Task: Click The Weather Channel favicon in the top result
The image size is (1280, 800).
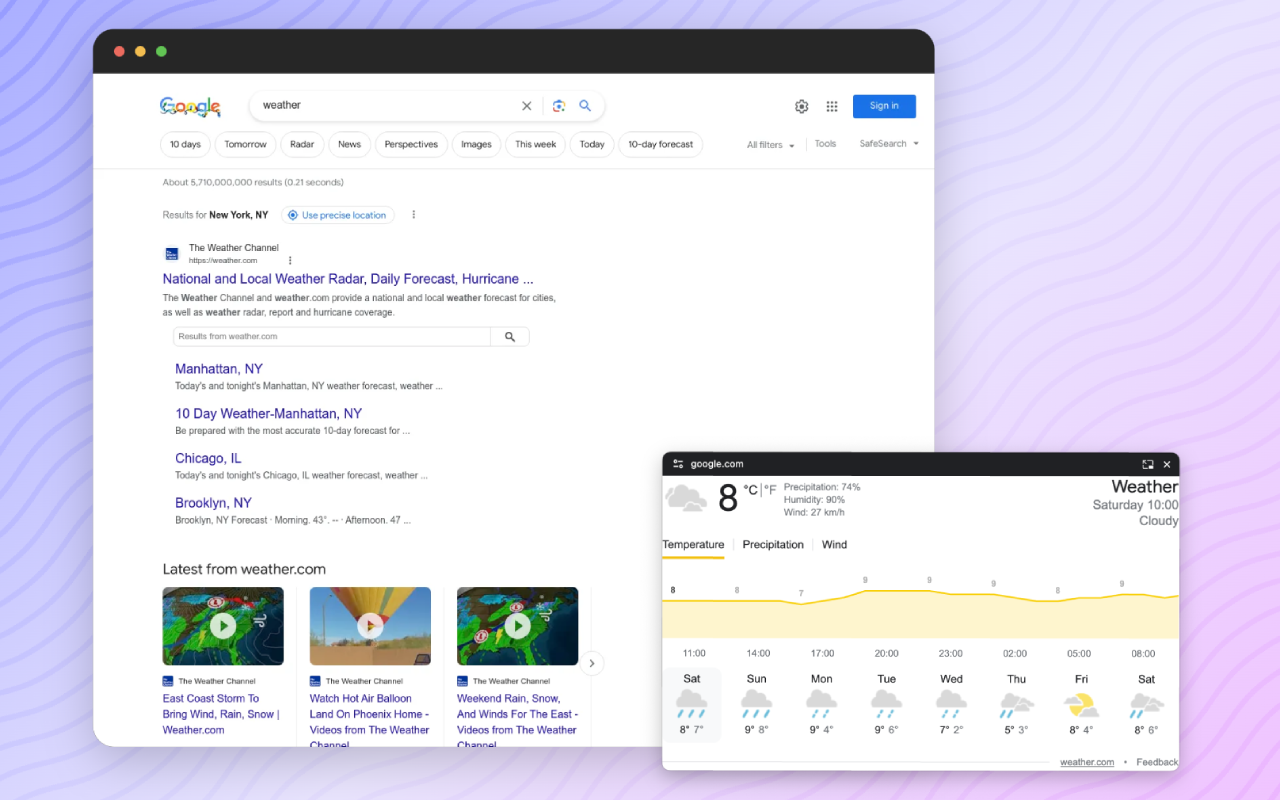Action: [x=172, y=254]
